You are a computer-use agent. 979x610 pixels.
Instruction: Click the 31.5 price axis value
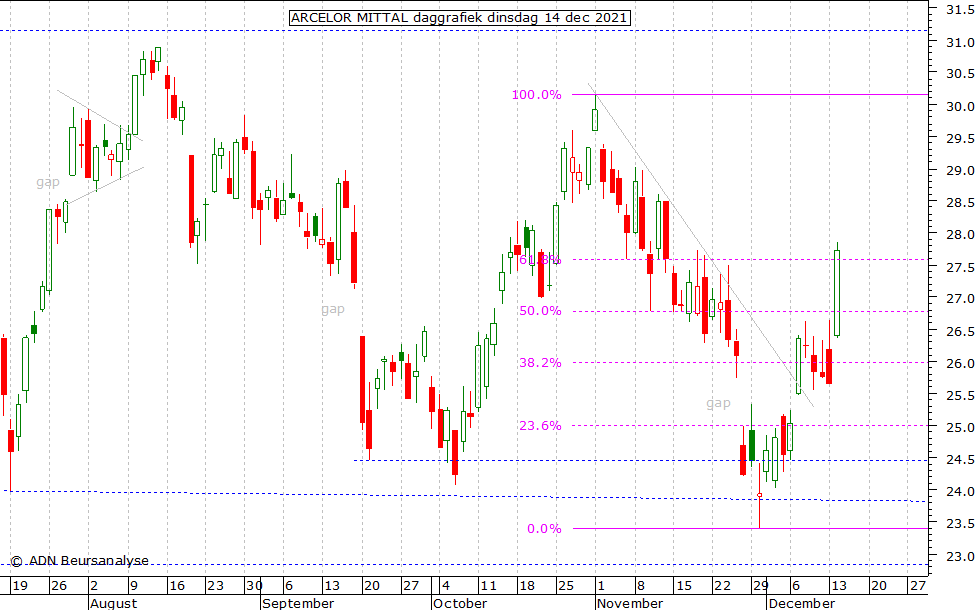coord(960,9)
